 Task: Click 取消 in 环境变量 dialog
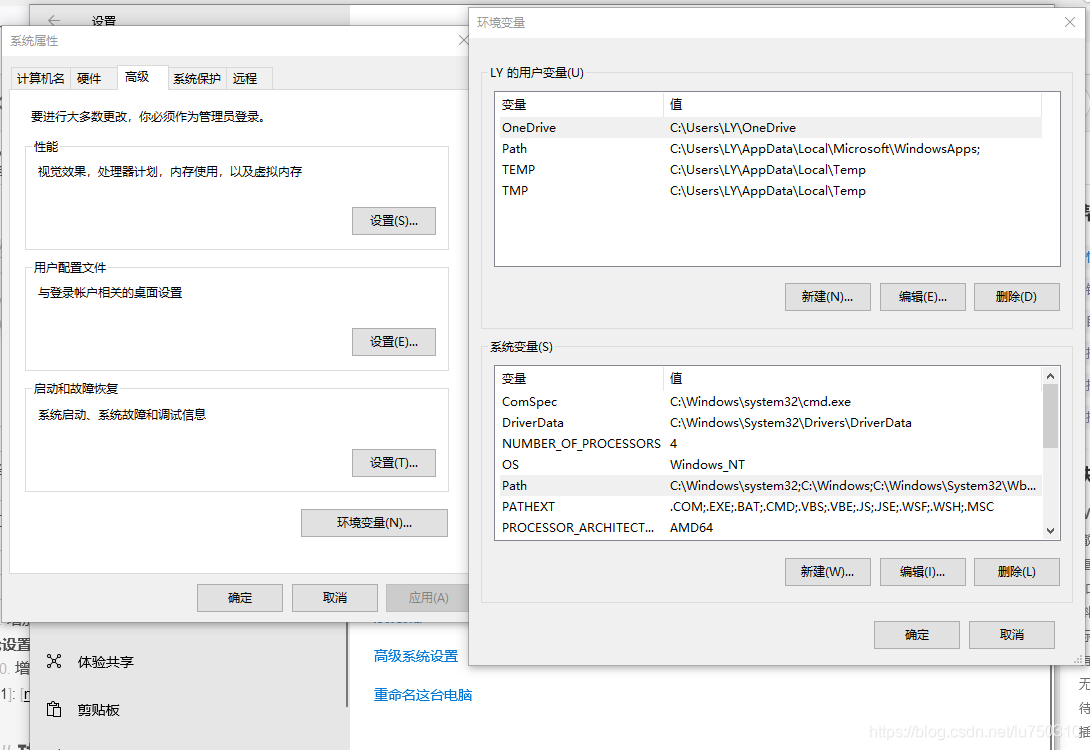[x=1011, y=635]
